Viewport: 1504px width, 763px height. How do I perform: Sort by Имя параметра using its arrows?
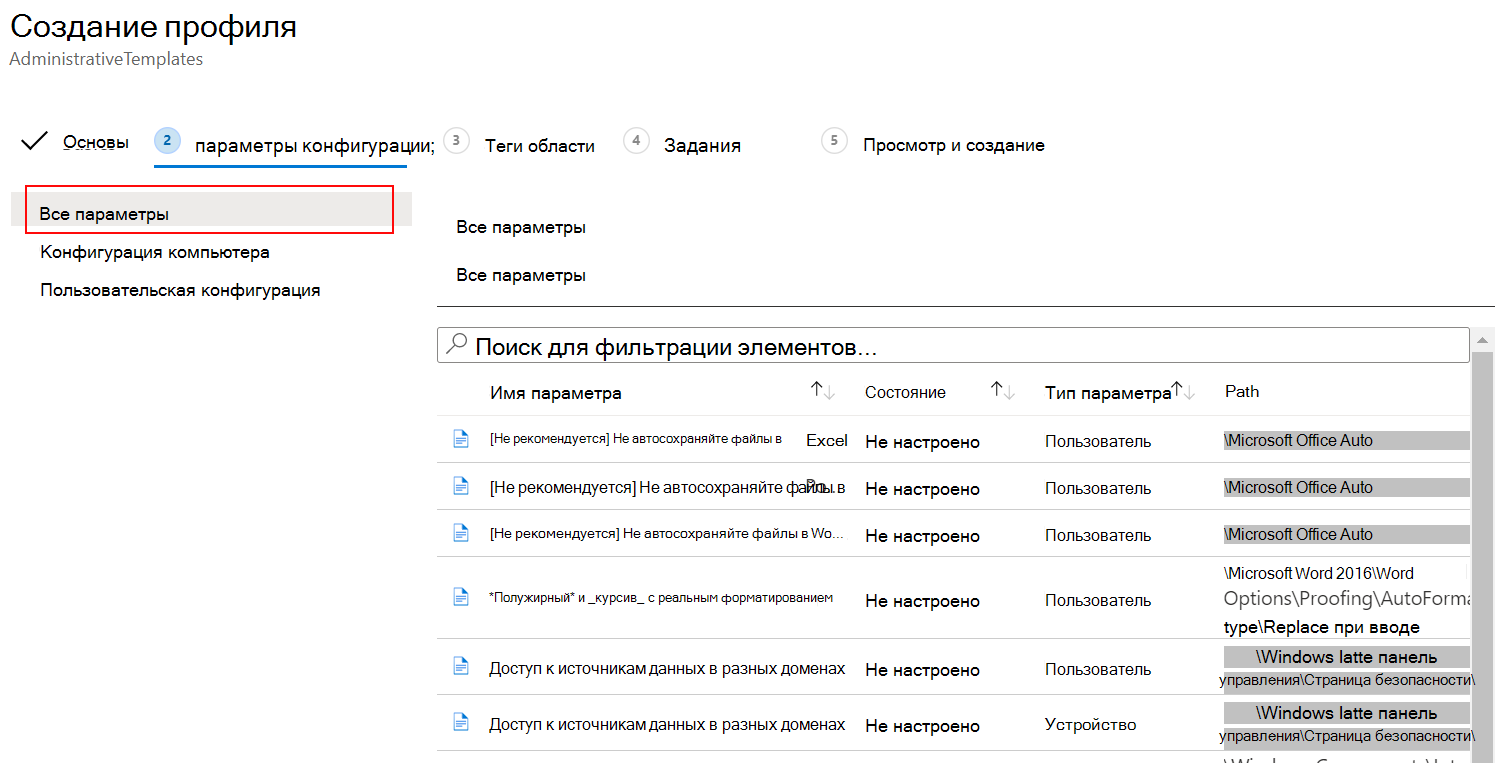823,392
